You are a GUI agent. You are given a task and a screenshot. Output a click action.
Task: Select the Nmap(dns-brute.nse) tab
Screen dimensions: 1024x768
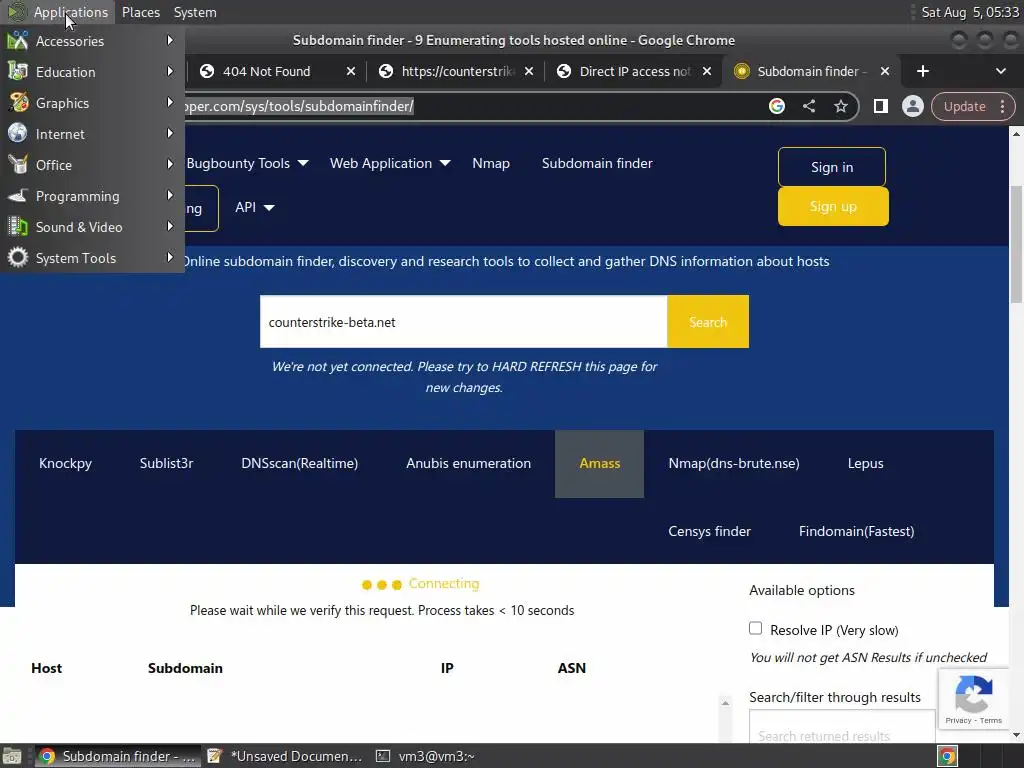point(734,463)
